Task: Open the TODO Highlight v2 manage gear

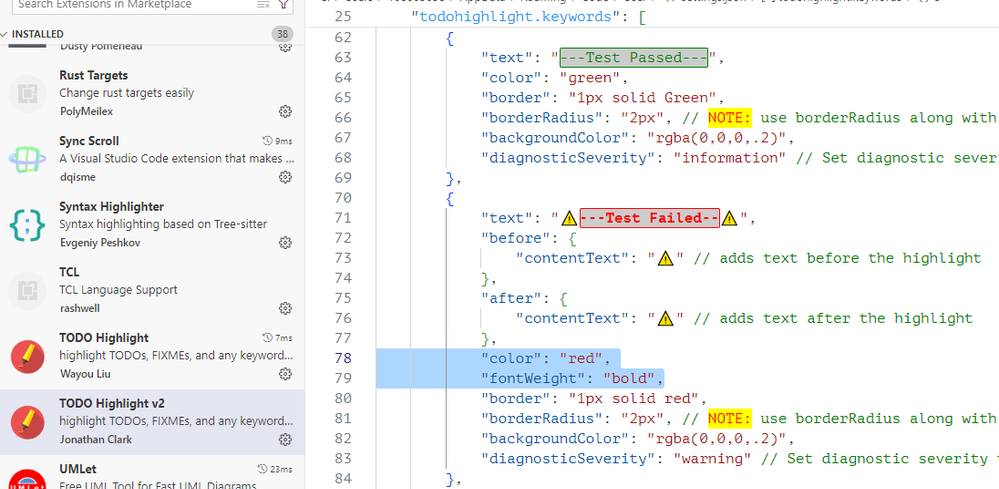Action: coord(285,440)
